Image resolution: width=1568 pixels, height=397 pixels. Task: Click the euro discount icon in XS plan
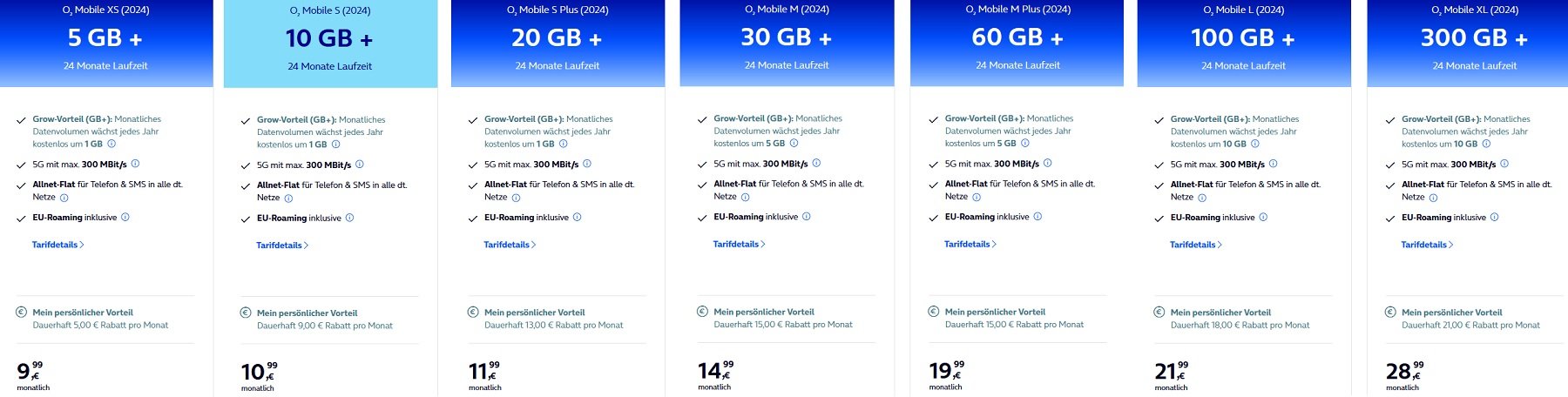click(22, 312)
